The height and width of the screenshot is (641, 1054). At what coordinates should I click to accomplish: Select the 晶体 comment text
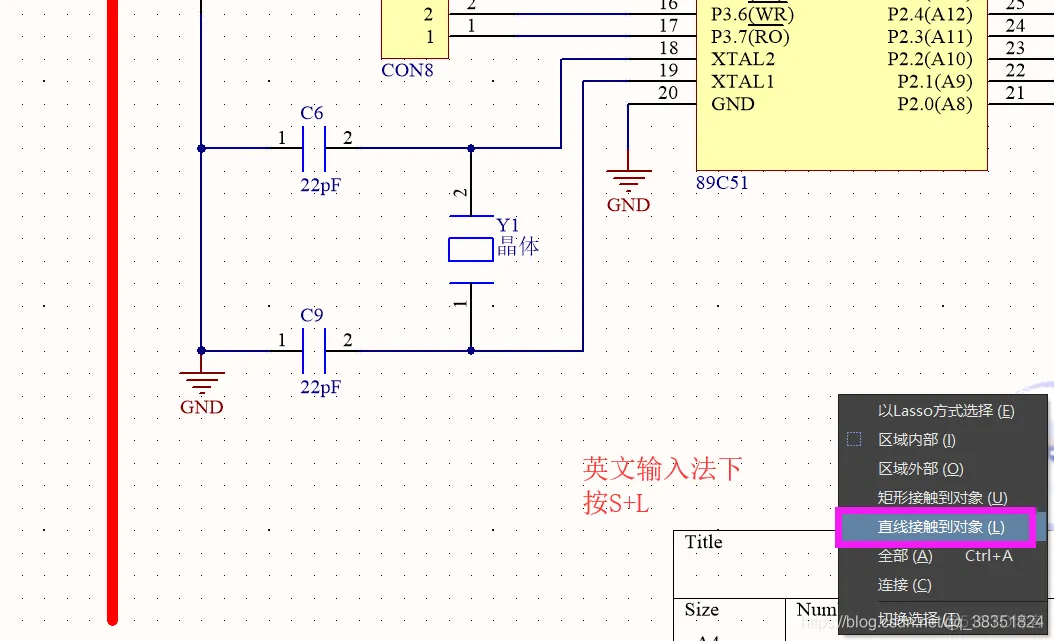tap(518, 247)
